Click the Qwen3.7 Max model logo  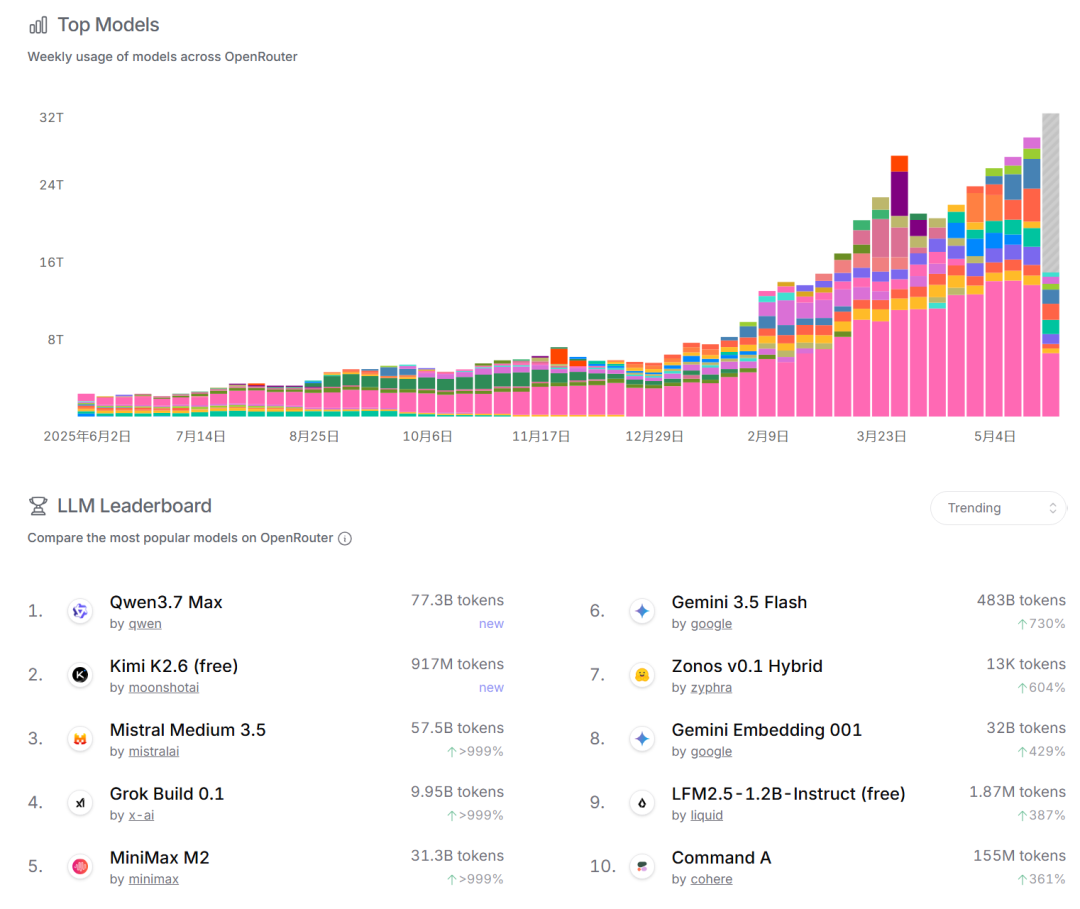[x=80, y=611]
